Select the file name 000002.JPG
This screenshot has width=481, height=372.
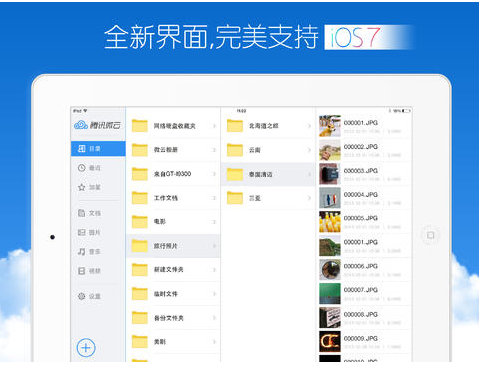(361, 147)
